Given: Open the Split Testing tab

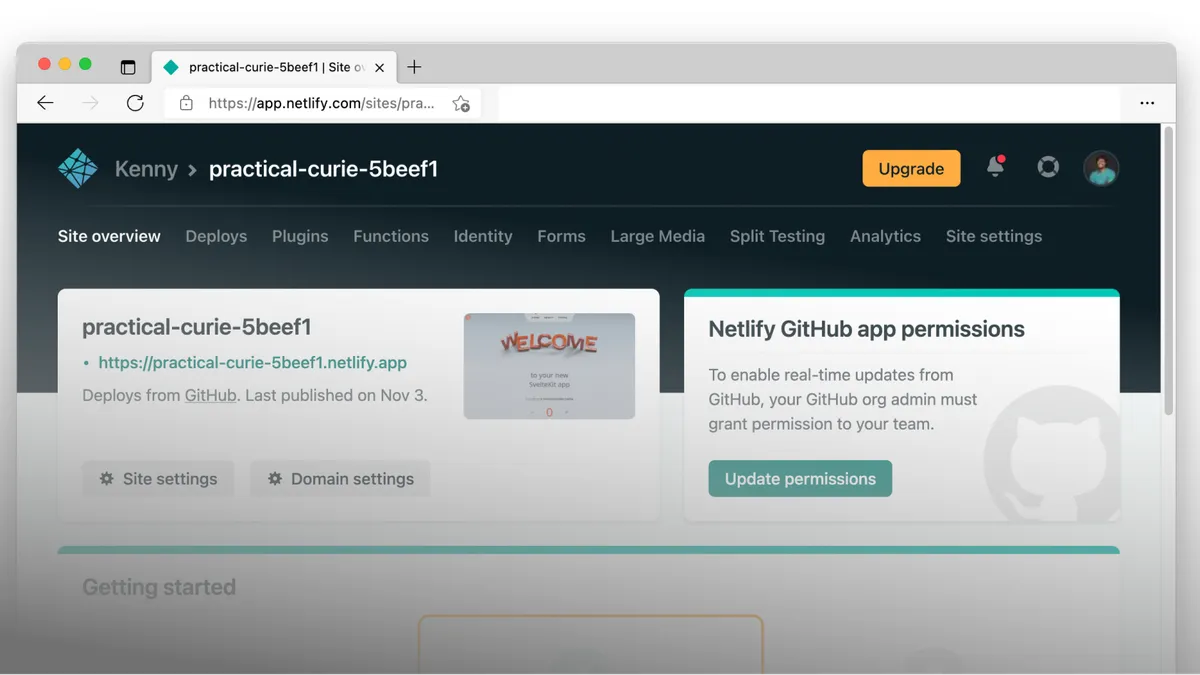Looking at the screenshot, I should [x=777, y=236].
